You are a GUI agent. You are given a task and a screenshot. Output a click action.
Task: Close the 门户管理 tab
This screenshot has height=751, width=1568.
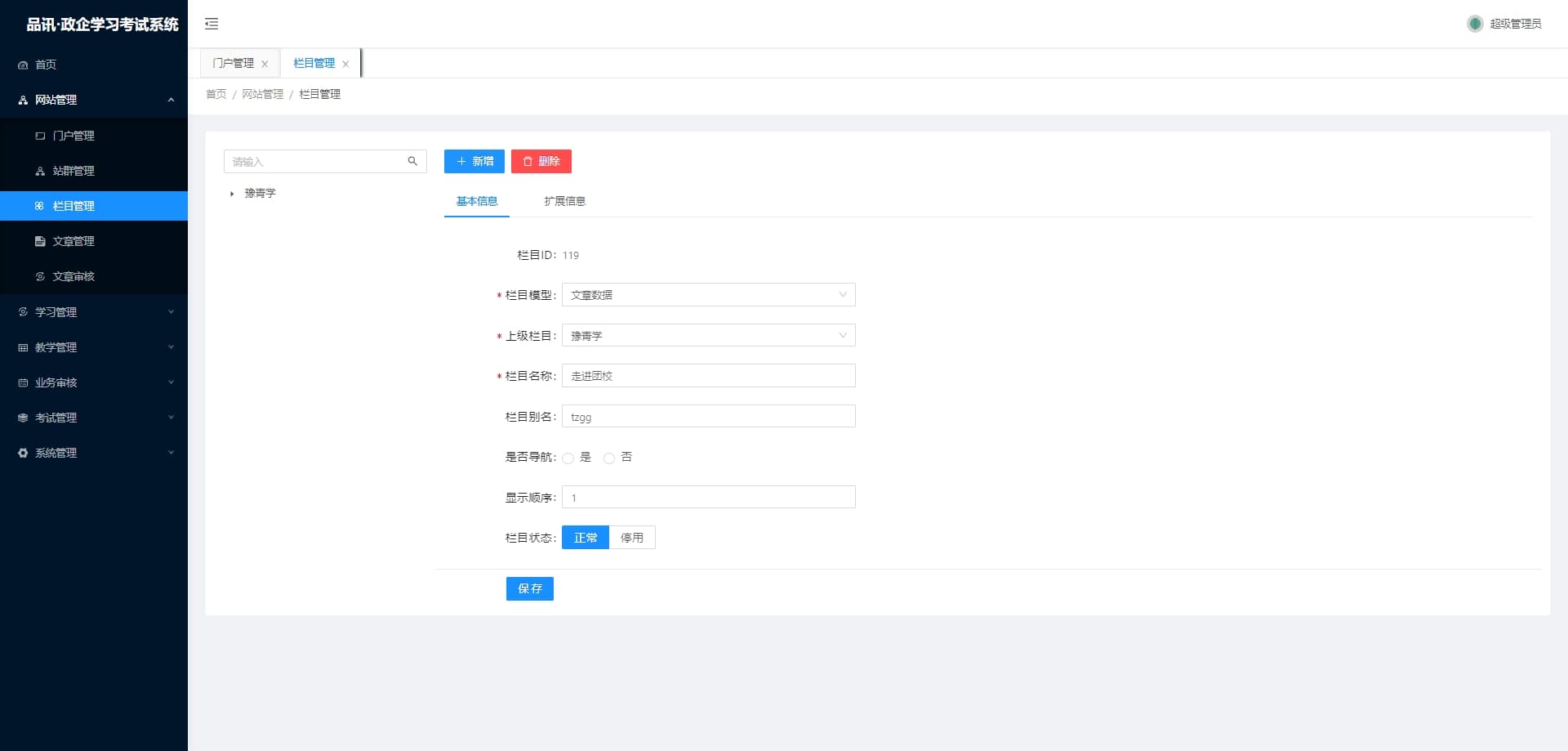pyautogui.click(x=265, y=64)
